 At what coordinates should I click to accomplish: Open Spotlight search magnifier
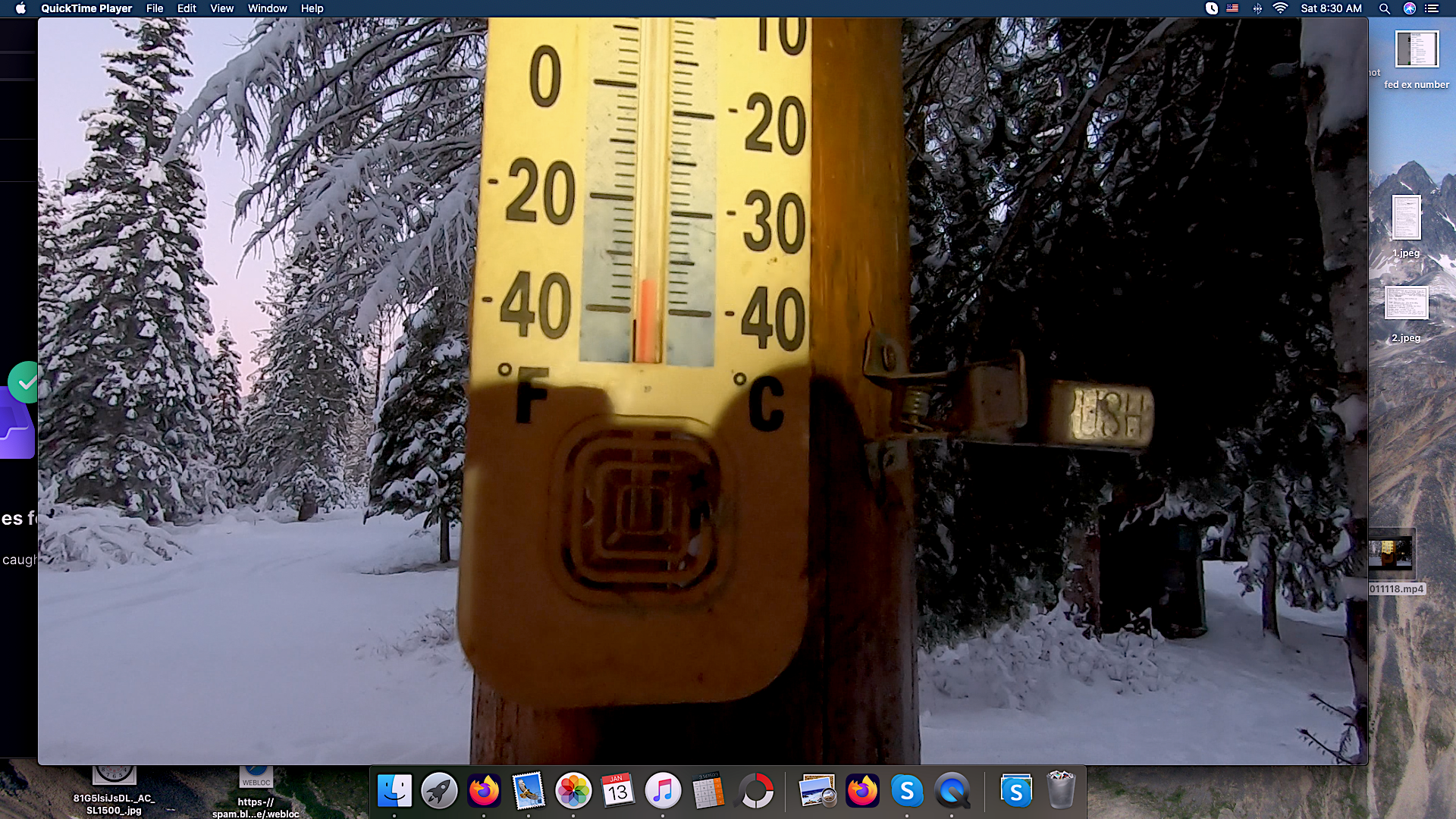tap(1384, 8)
